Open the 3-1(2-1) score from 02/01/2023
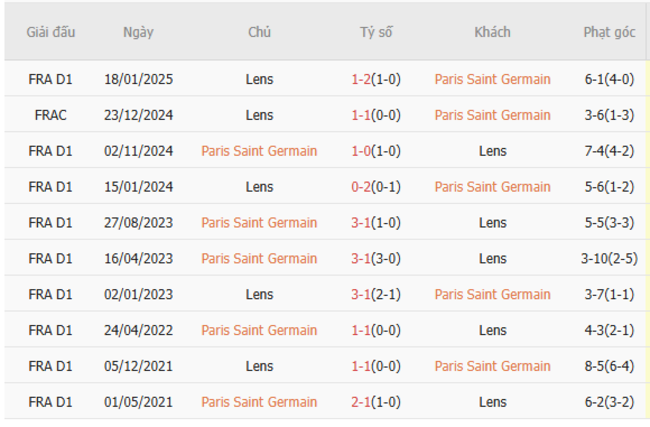The image size is (650, 427). coord(376,295)
